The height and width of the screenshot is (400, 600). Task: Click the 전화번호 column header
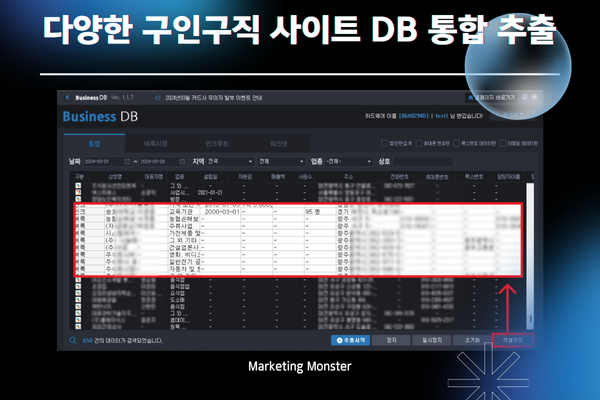tap(399, 177)
